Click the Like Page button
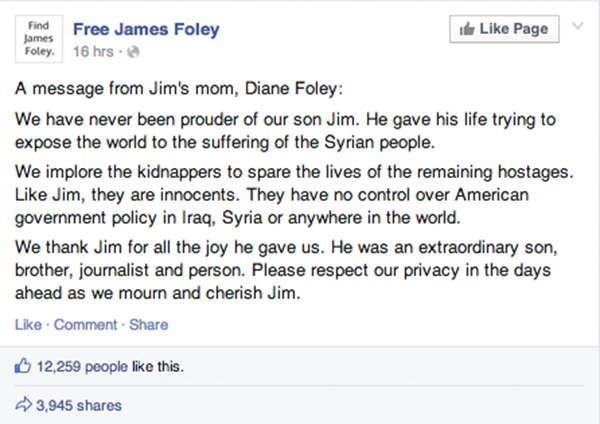 point(504,29)
